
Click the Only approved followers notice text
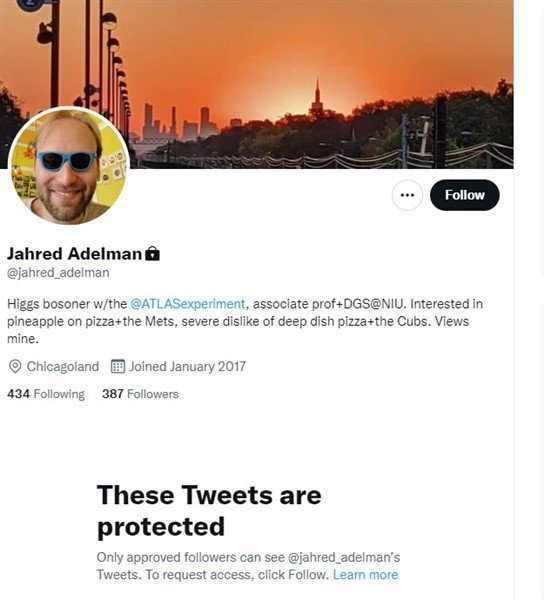click(248, 566)
